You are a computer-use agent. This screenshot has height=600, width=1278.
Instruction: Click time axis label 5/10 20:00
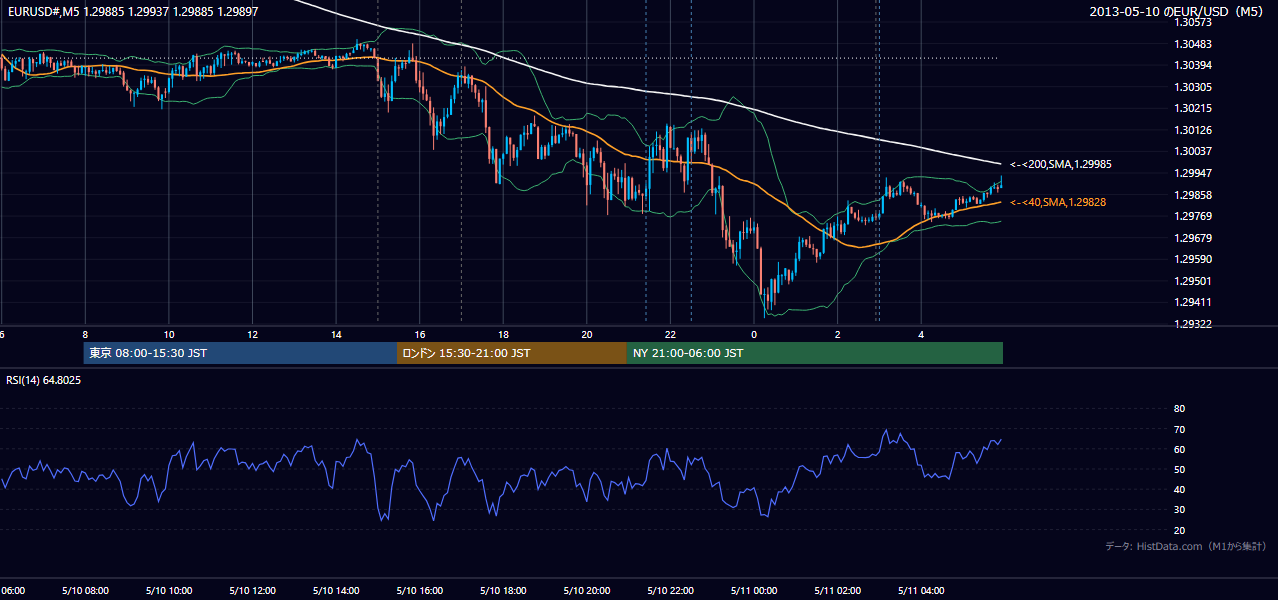(587, 590)
